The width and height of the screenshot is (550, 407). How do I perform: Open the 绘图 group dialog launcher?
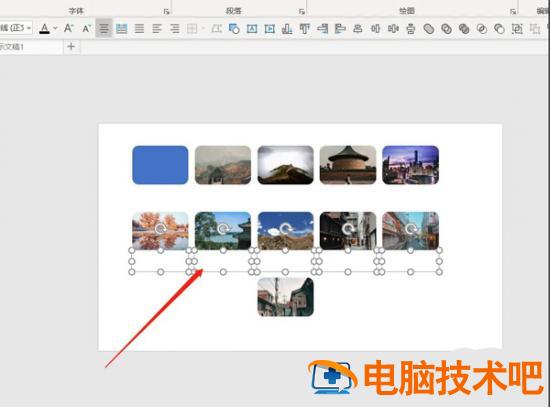click(x=513, y=12)
